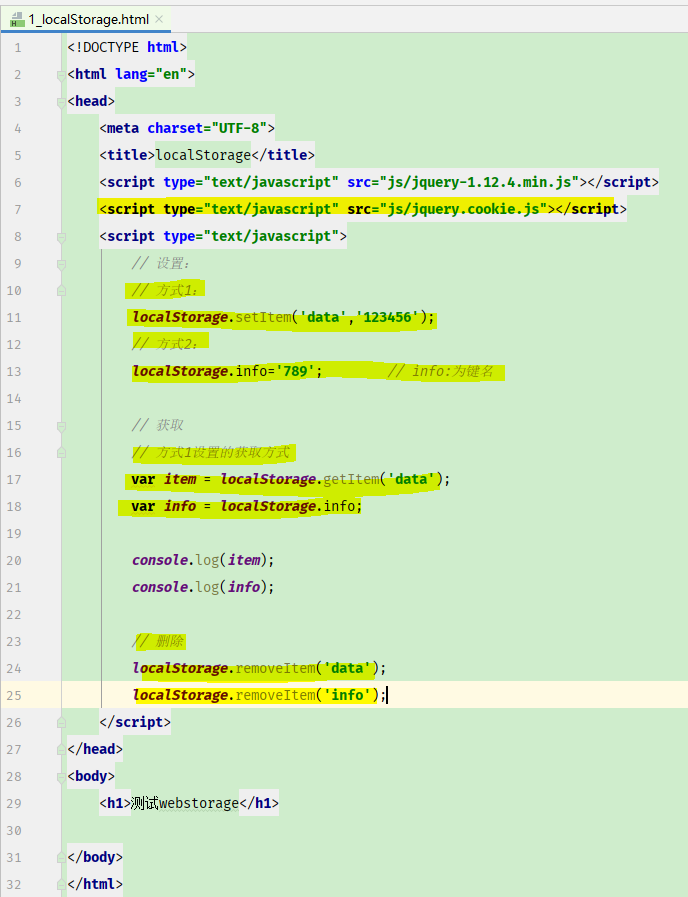Viewport: 688px width, 897px height.
Task: Click console.log(item) statement
Action: click(203, 559)
